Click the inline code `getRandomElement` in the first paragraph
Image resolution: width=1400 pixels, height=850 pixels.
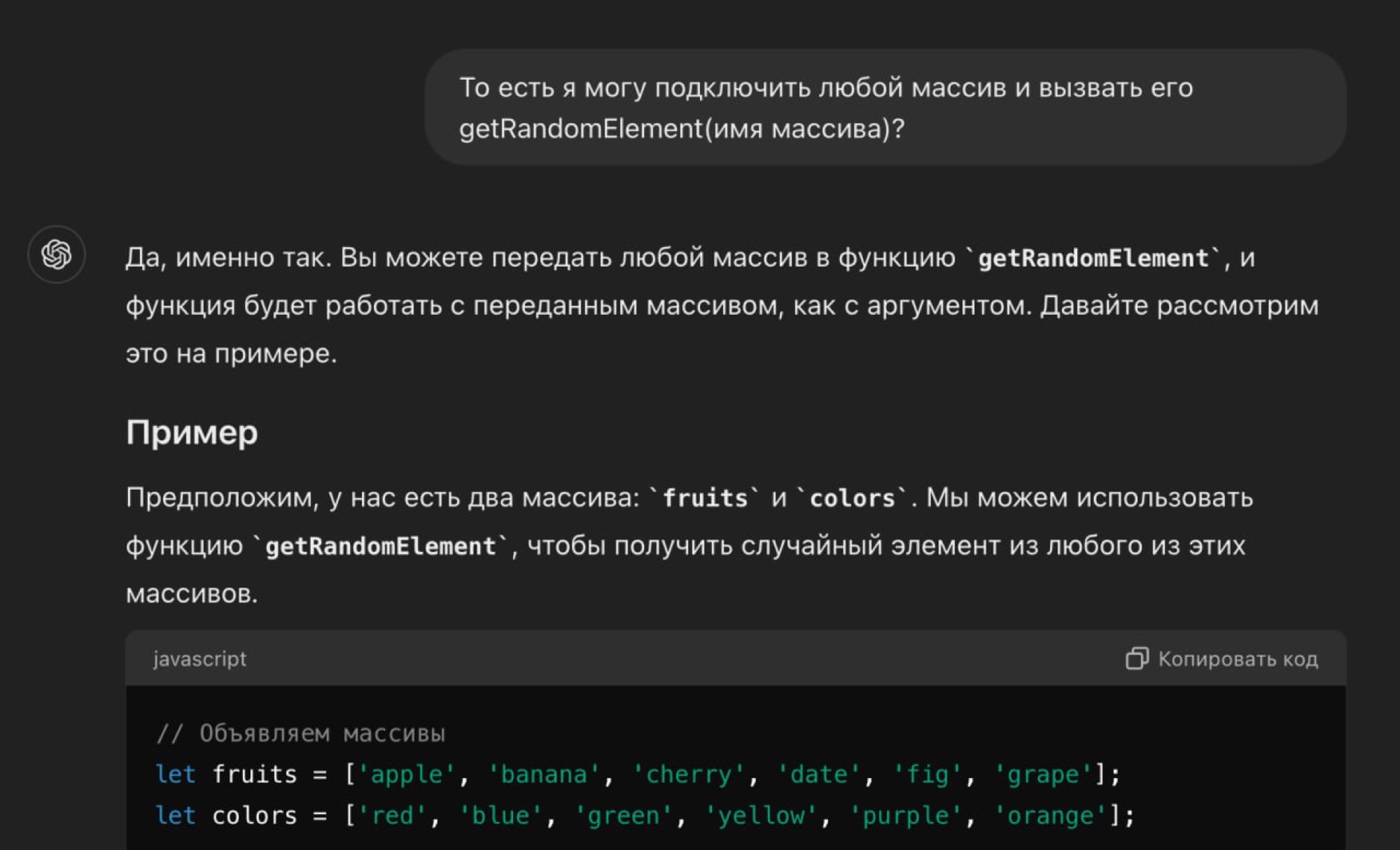tap(1093, 257)
